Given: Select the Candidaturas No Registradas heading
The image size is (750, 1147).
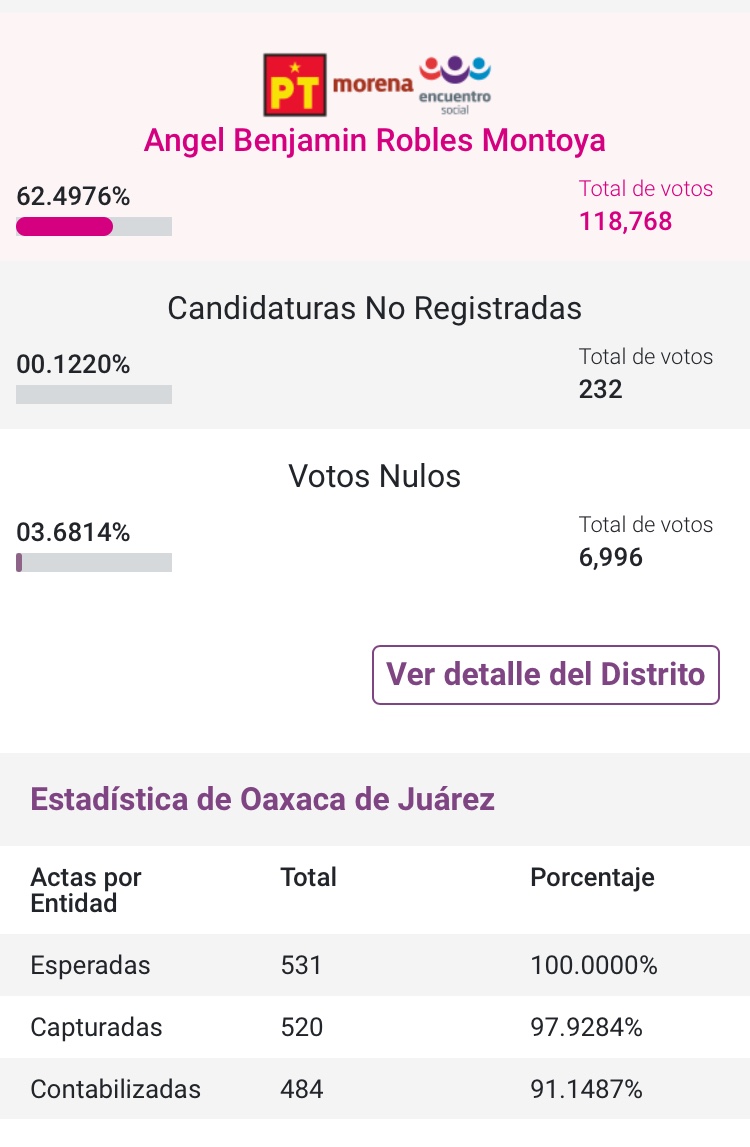Looking at the screenshot, I should (375, 308).
